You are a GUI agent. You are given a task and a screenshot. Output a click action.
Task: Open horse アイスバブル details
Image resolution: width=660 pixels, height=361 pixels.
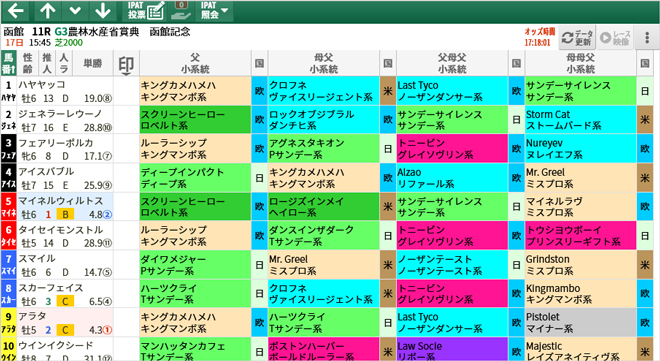[x=65, y=178]
